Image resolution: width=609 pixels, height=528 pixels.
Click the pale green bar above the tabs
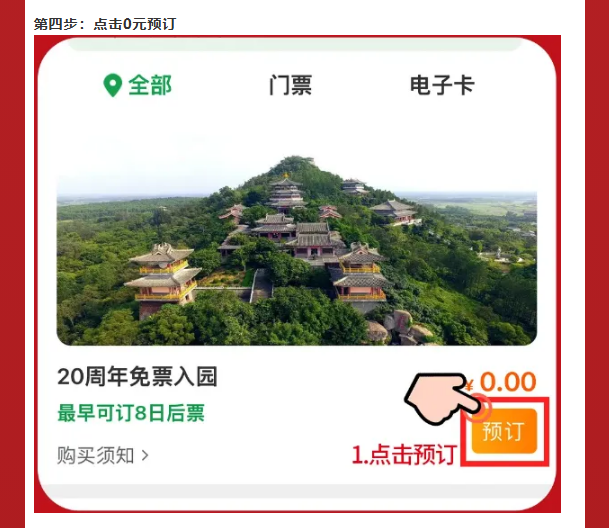(x=295, y=44)
